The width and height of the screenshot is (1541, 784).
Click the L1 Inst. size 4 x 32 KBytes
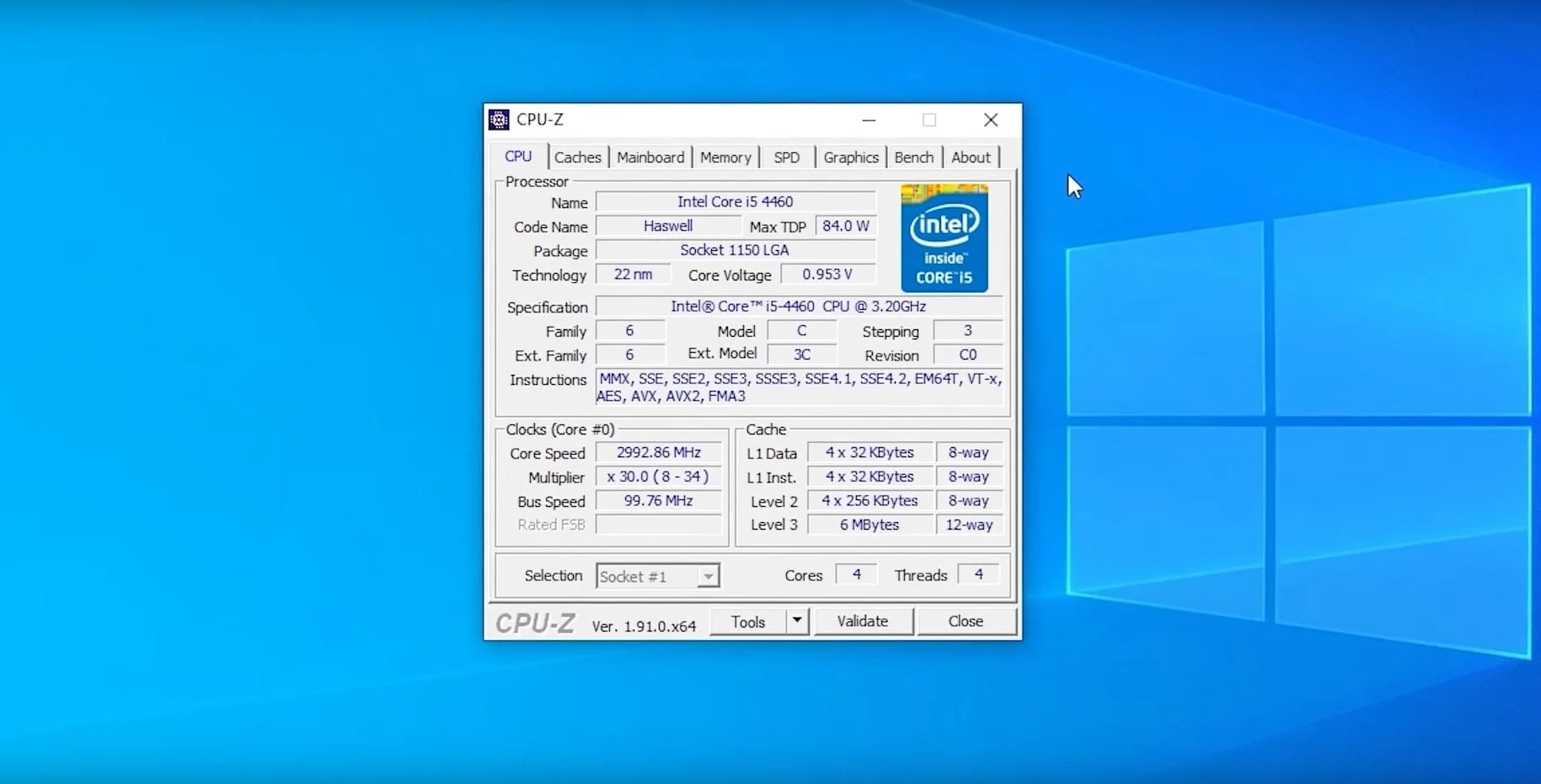click(869, 477)
